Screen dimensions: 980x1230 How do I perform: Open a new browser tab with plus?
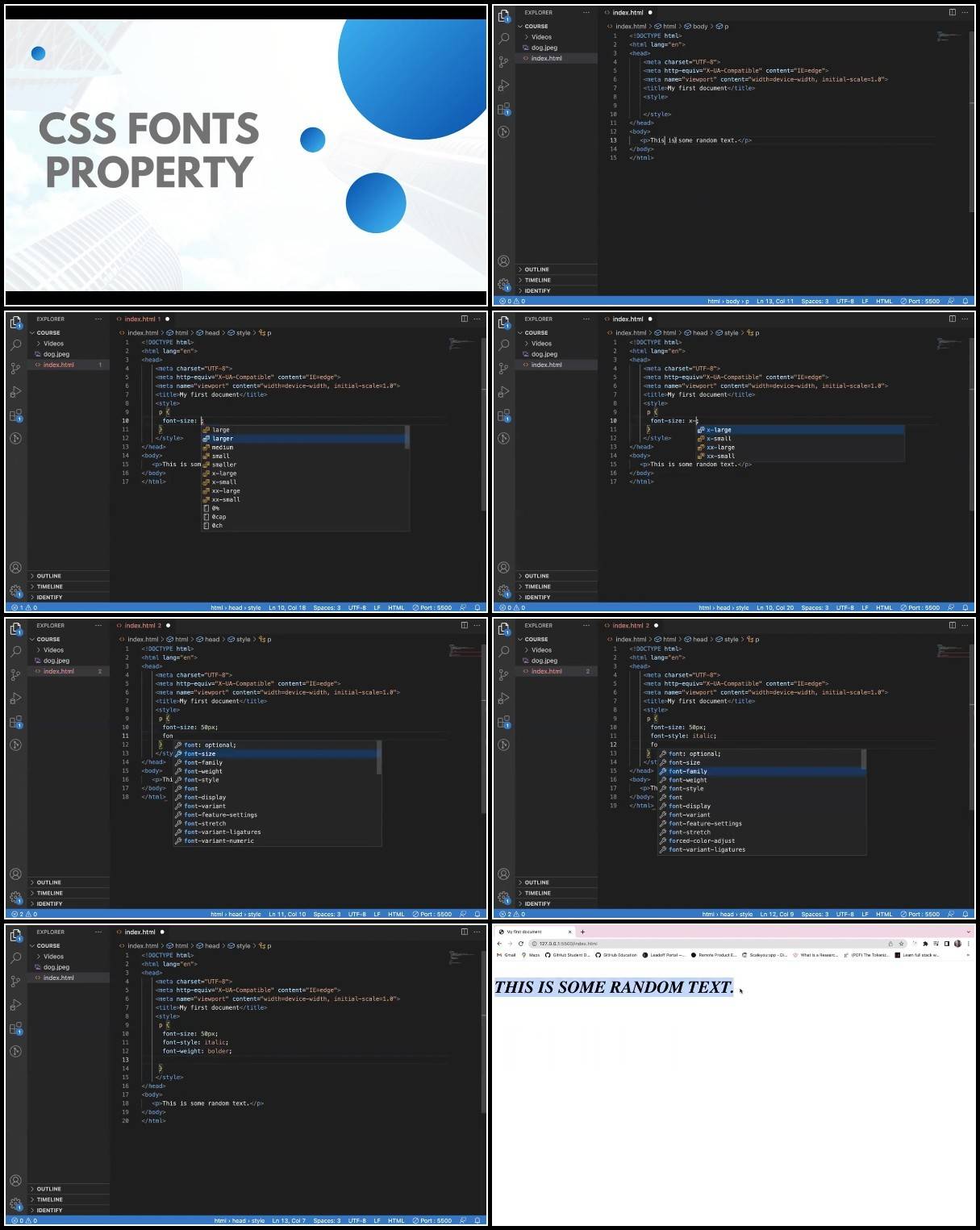(582, 932)
